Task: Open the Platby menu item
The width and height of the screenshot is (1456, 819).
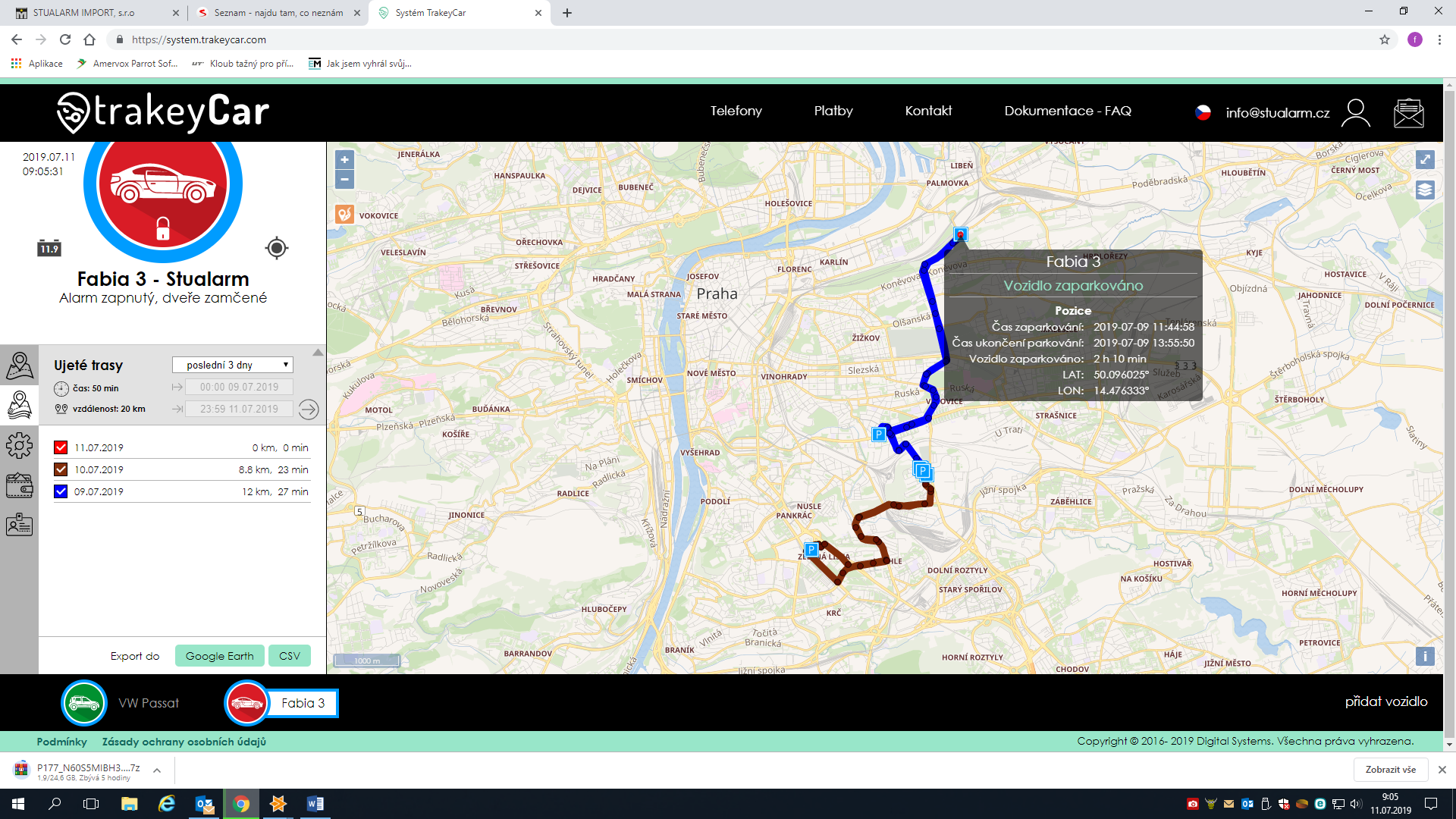Action: 833,111
